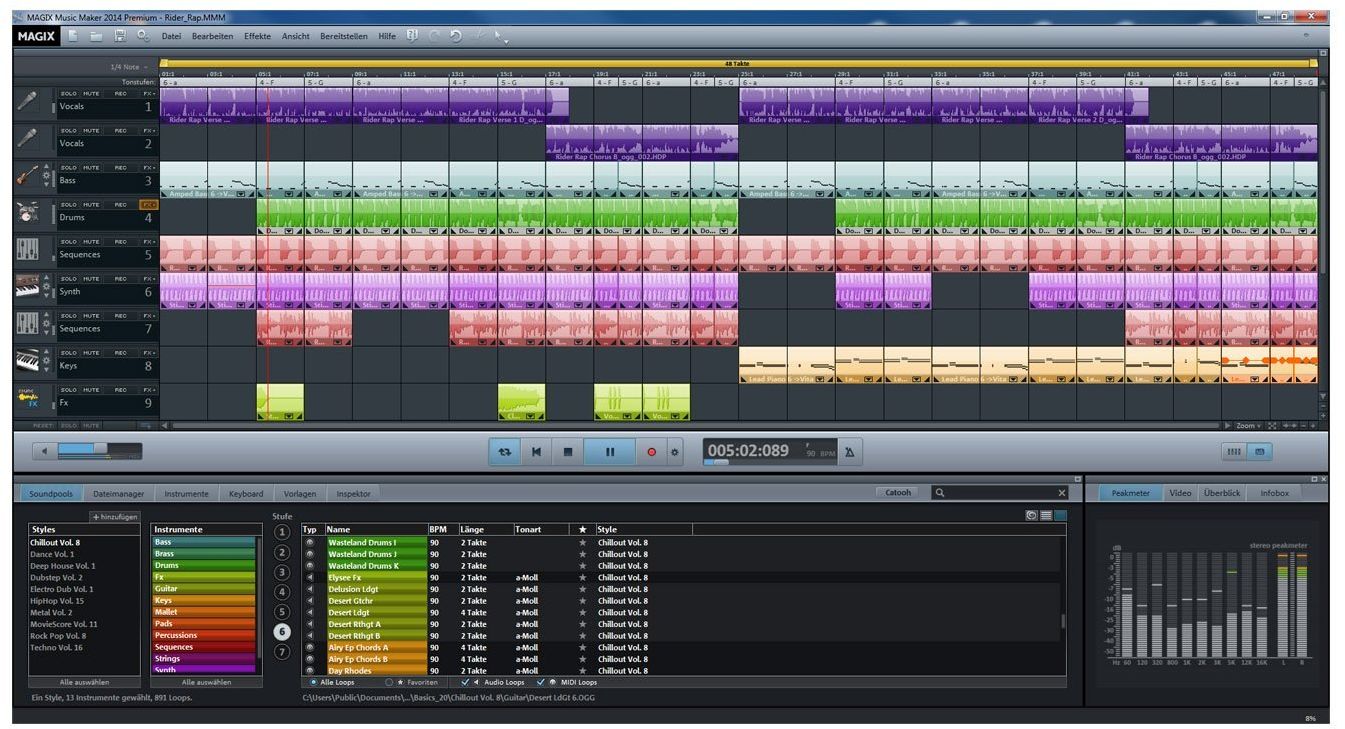Select the HipHop Vol. 15 style

pos(56,600)
